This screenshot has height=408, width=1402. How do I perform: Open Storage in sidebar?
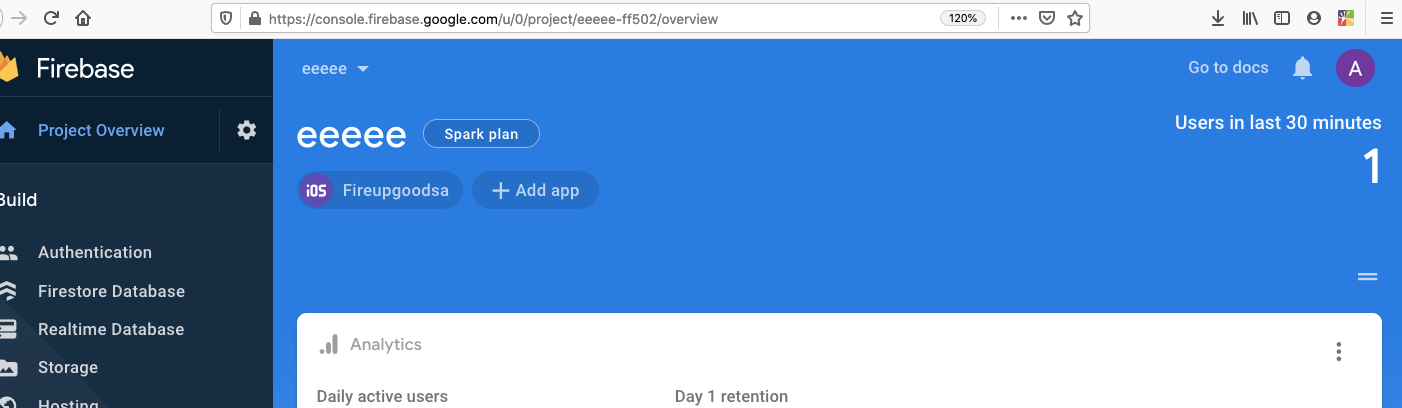[68, 367]
